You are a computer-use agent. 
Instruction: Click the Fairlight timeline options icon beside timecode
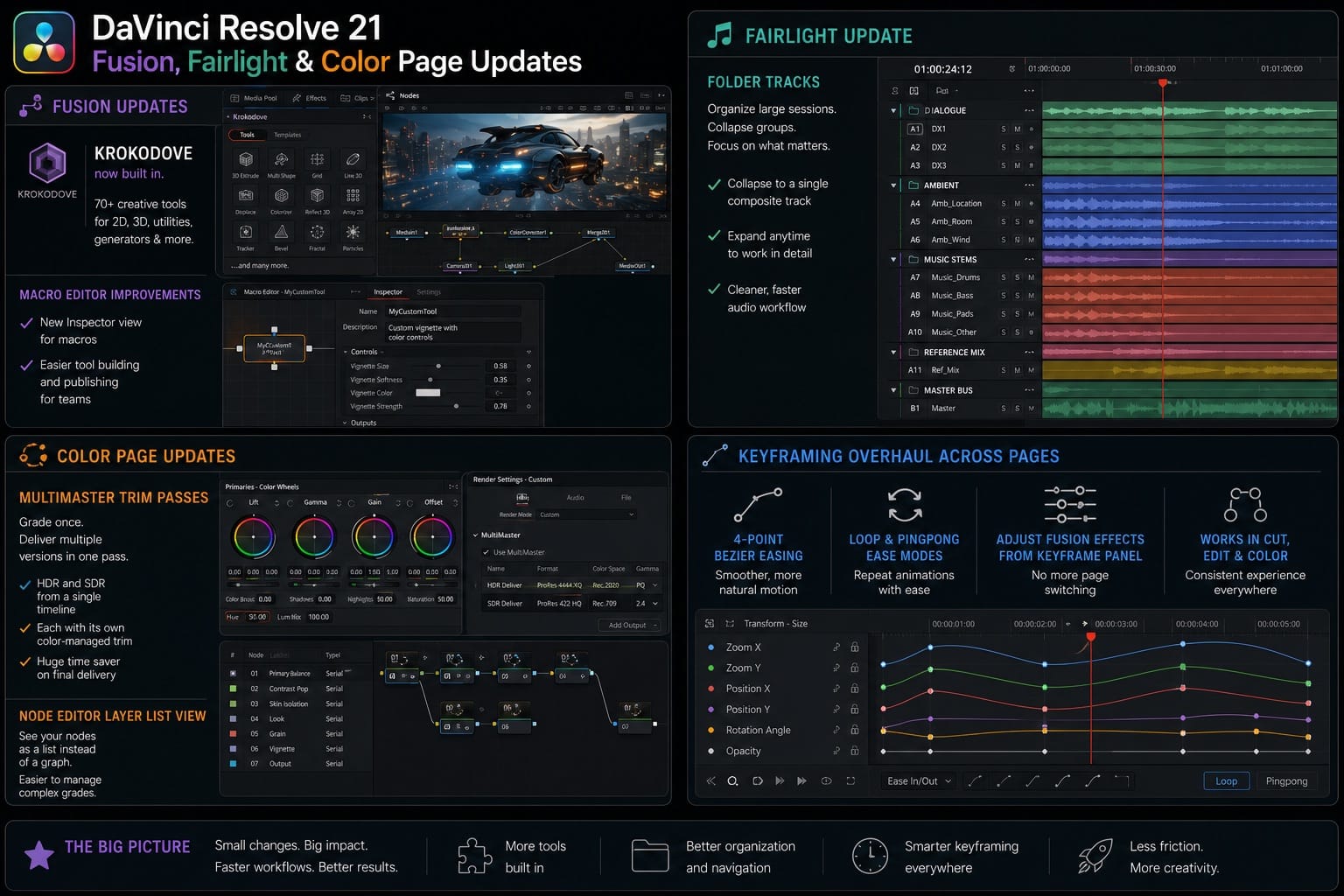point(1012,69)
